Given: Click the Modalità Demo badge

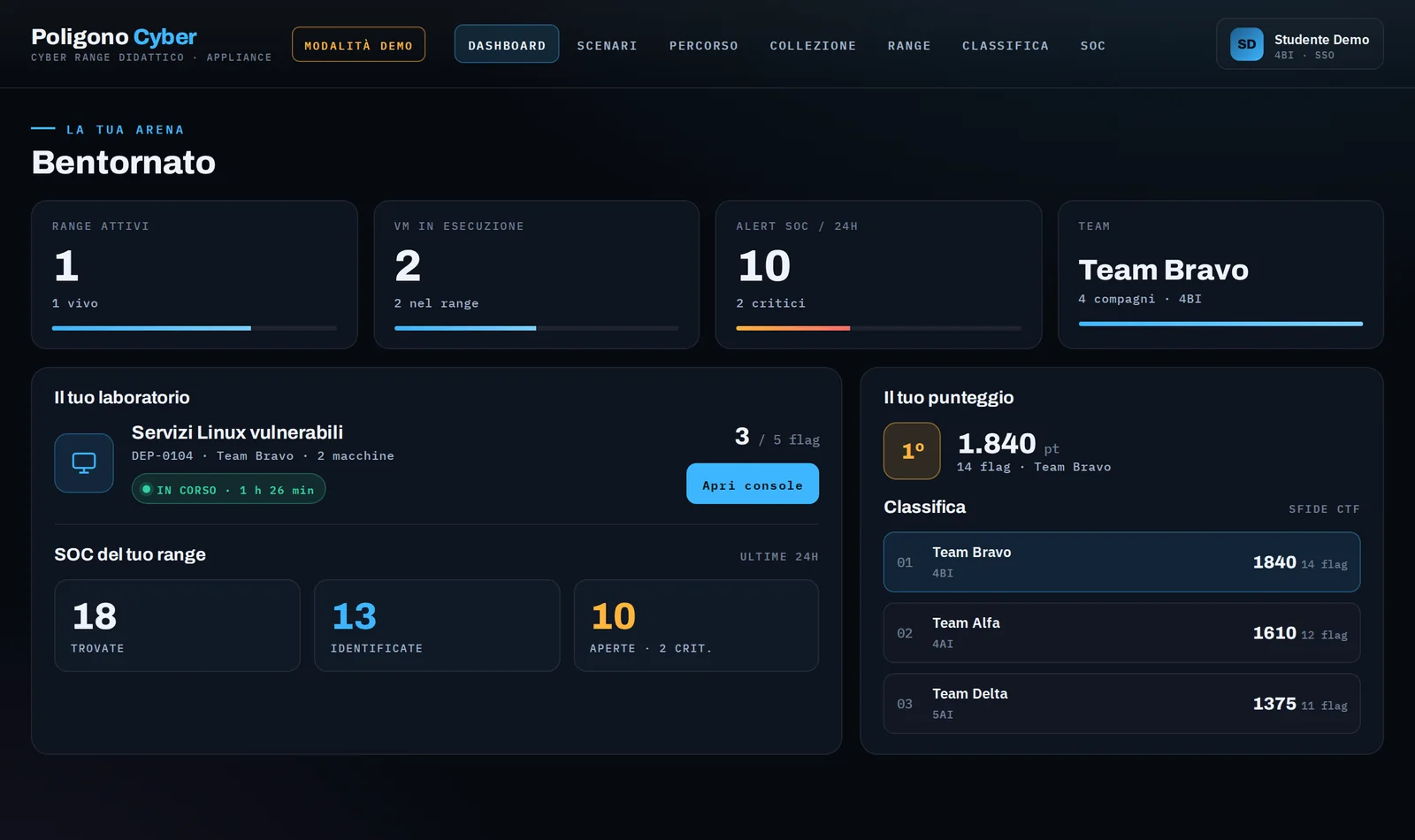Looking at the screenshot, I should click(358, 44).
